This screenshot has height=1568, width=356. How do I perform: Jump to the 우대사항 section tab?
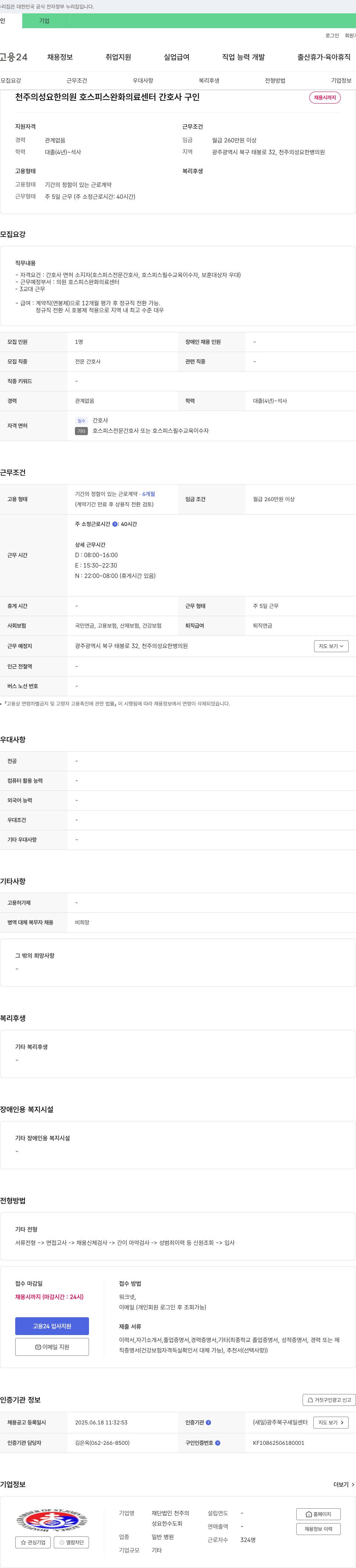pos(143,80)
